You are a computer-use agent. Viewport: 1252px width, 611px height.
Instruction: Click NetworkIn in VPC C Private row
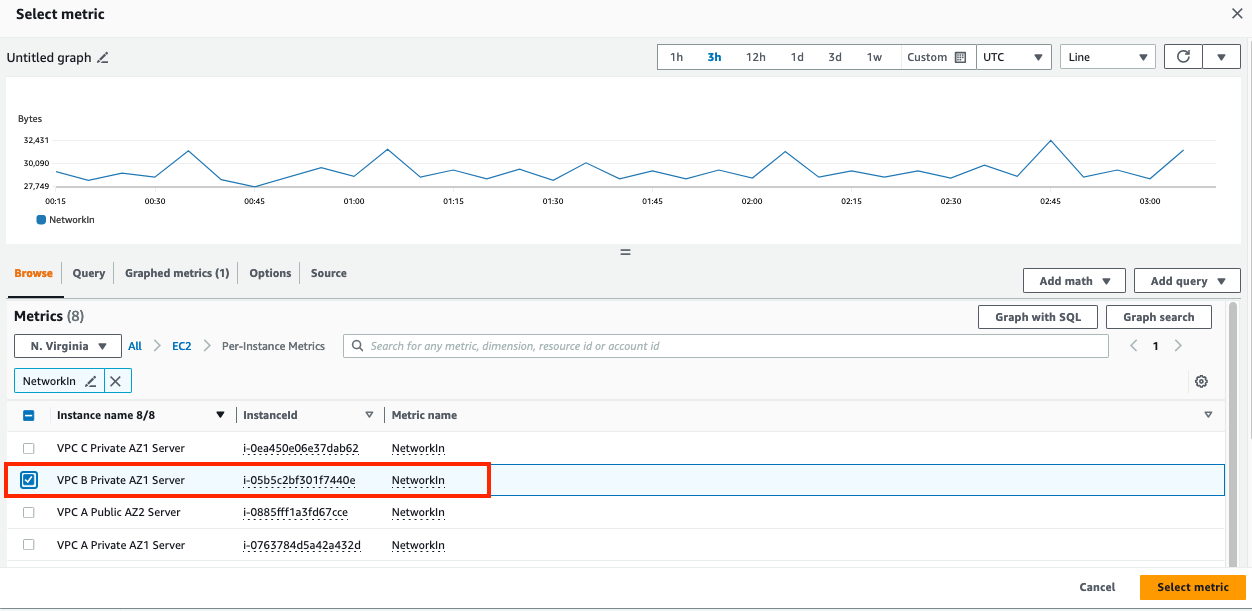(418, 448)
